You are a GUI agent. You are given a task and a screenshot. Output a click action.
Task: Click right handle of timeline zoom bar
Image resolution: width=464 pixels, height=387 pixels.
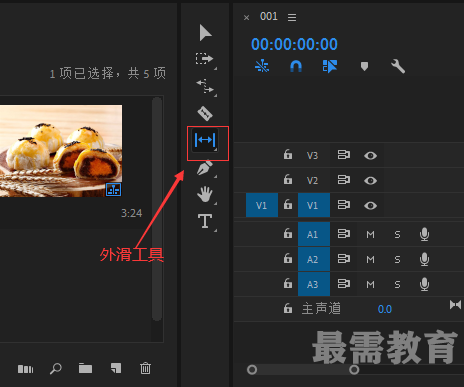354,369
